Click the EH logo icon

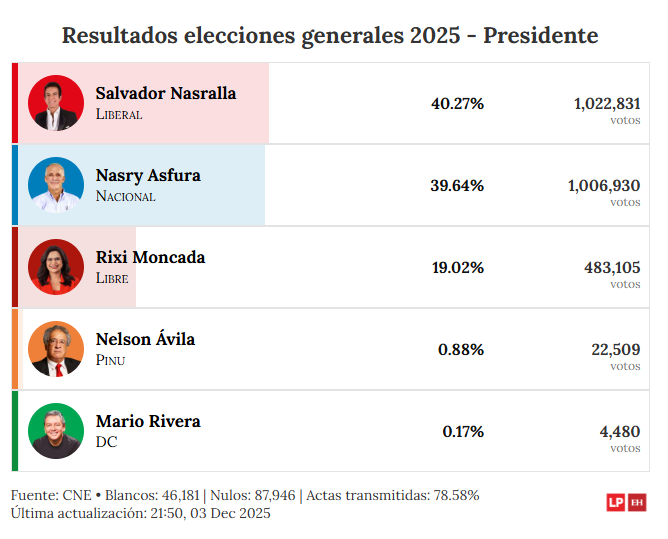(637, 503)
